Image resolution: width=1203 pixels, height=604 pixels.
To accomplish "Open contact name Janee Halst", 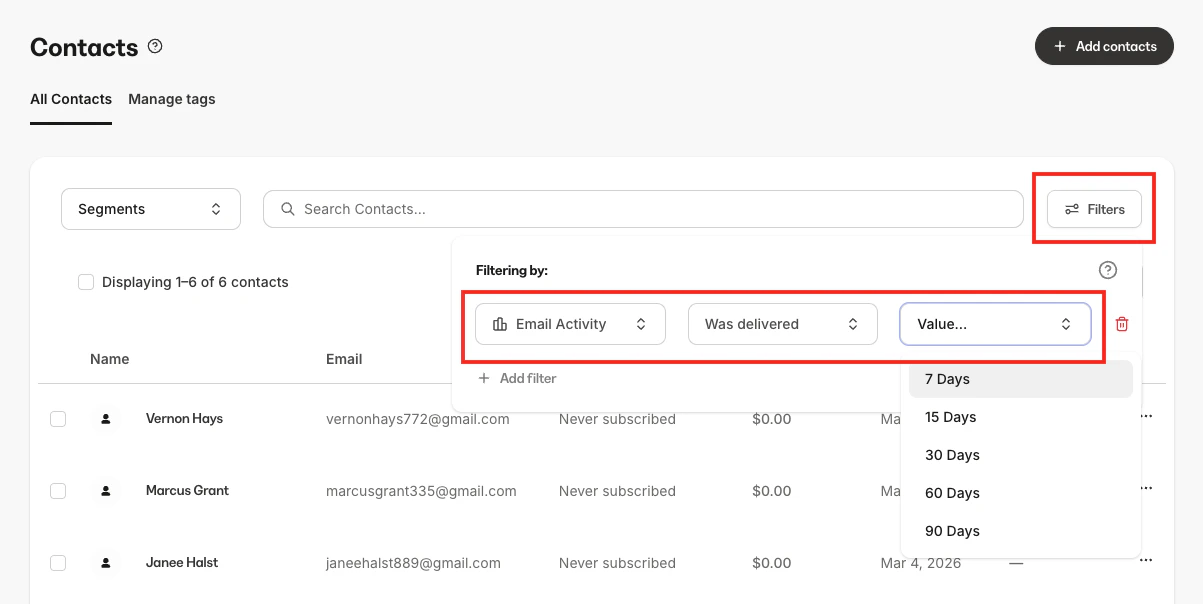I will (182, 563).
